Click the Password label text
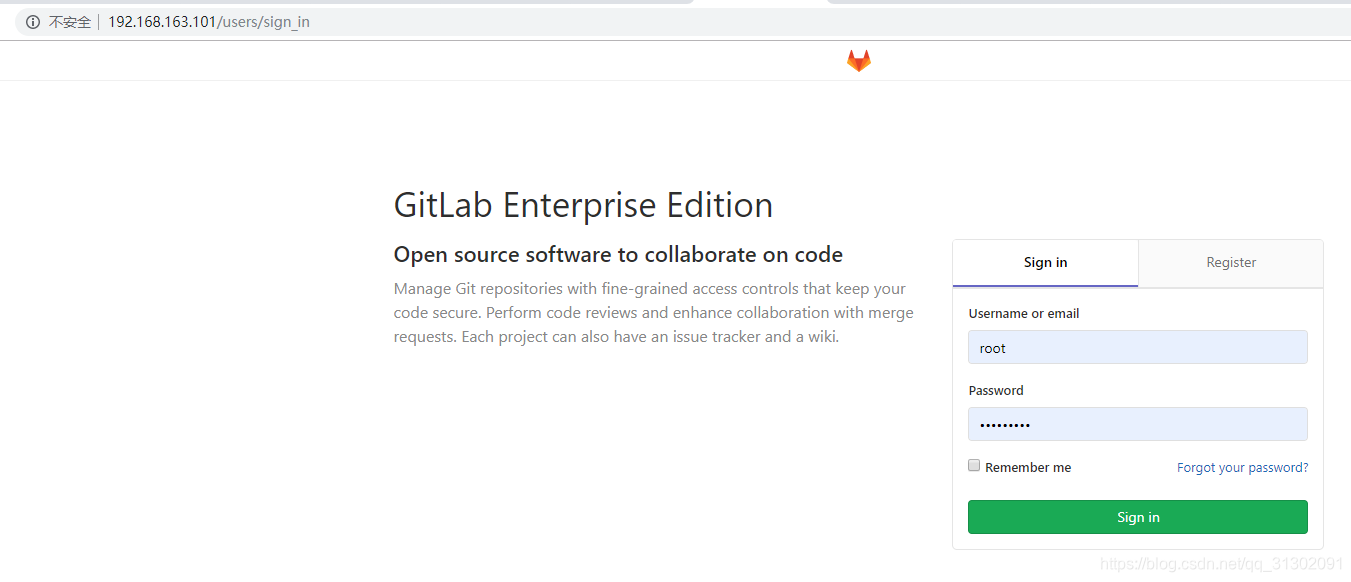 pos(996,391)
